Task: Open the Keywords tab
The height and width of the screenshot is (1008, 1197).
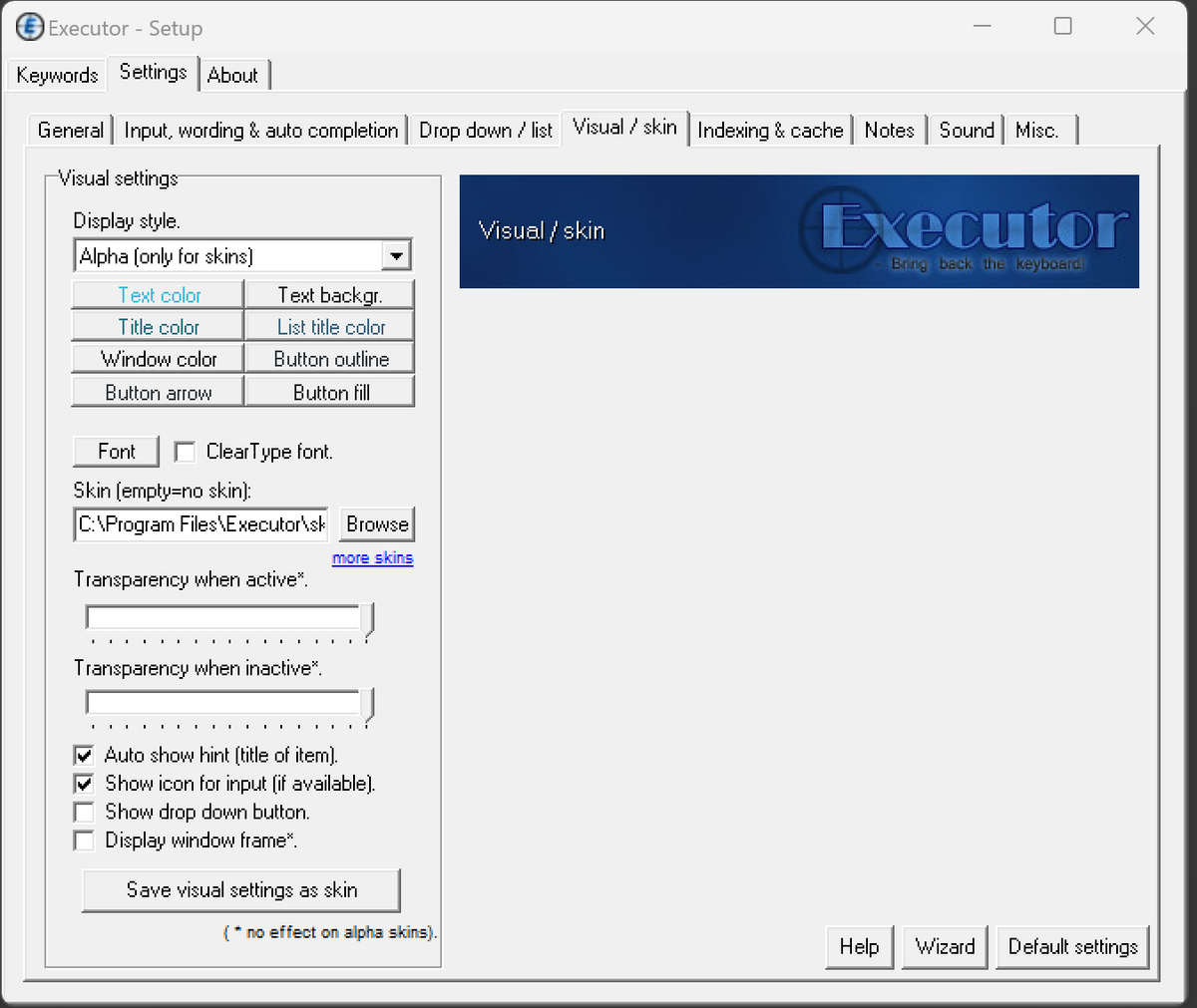Action: (x=57, y=75)
